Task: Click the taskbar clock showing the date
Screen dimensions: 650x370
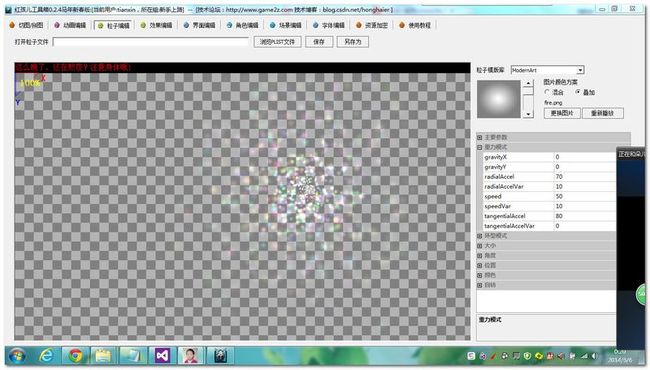Action: (x=621, y=356)
